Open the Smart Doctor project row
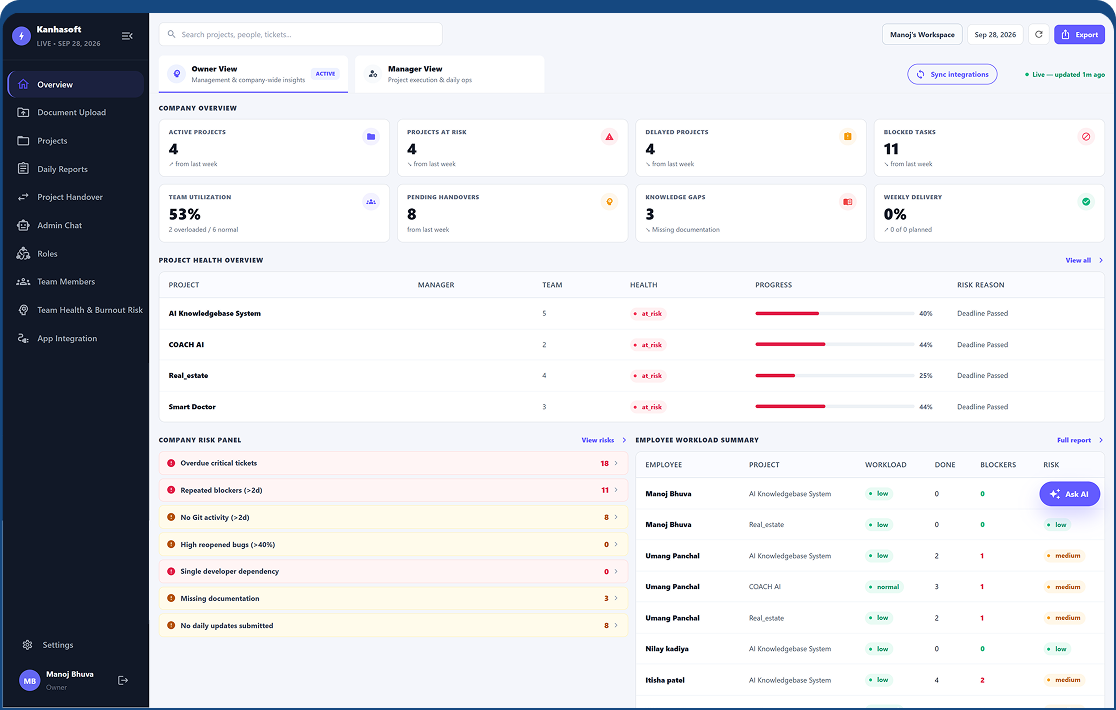Viewport: 1116px width, 710px height. point(631,407)
